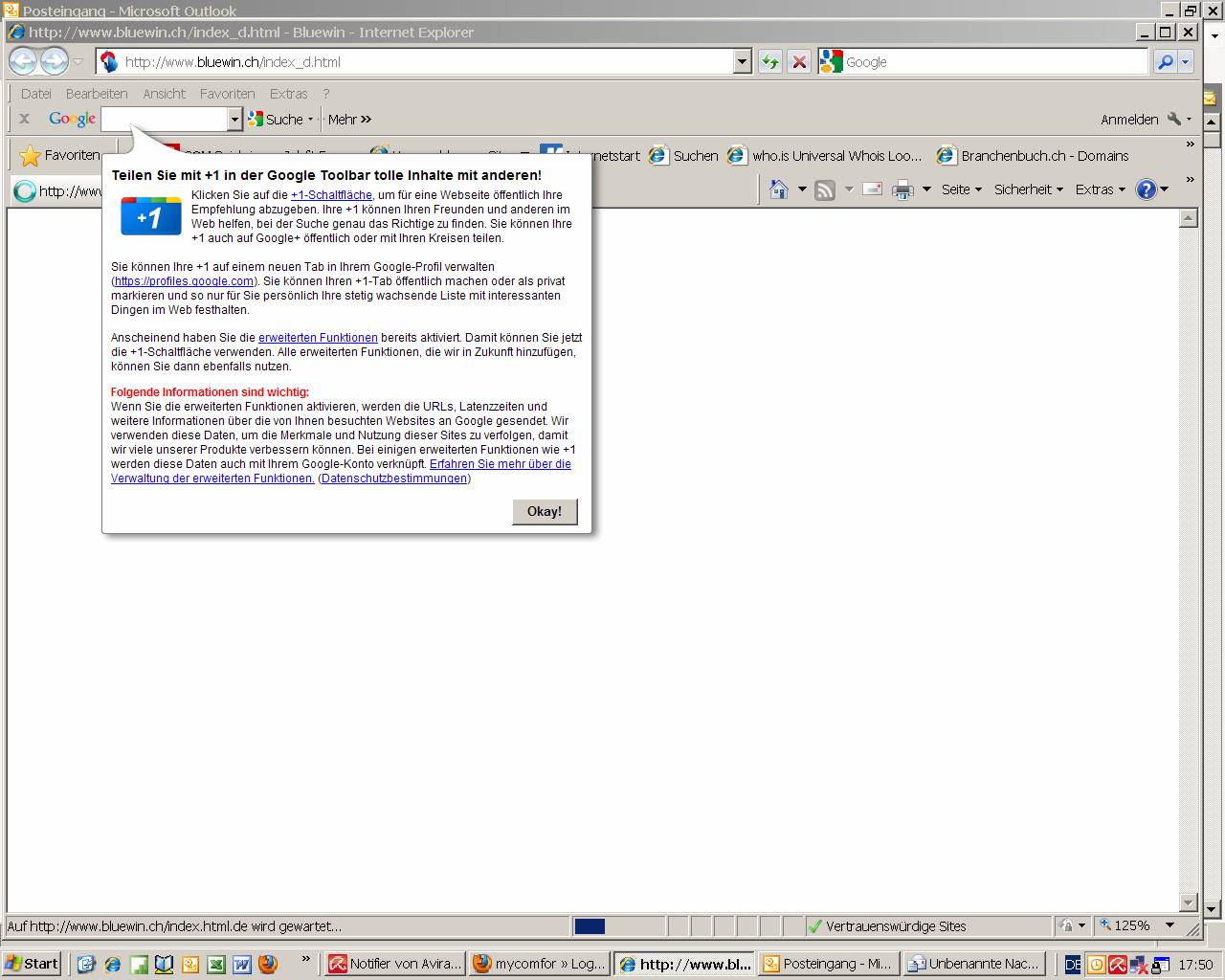The image size is (1225, 980).
Task: Expand the address bar URL history dropdown
Action: (x=743, y=62)
